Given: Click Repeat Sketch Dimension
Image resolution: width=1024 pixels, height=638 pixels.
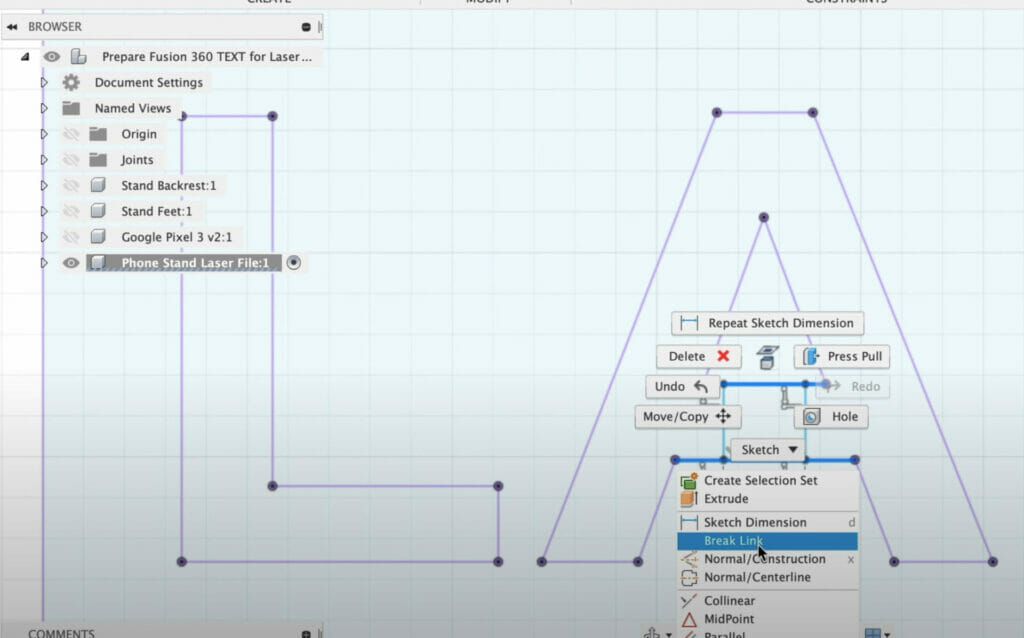Looking at the screenshot, I should click(x=767, y=323).
